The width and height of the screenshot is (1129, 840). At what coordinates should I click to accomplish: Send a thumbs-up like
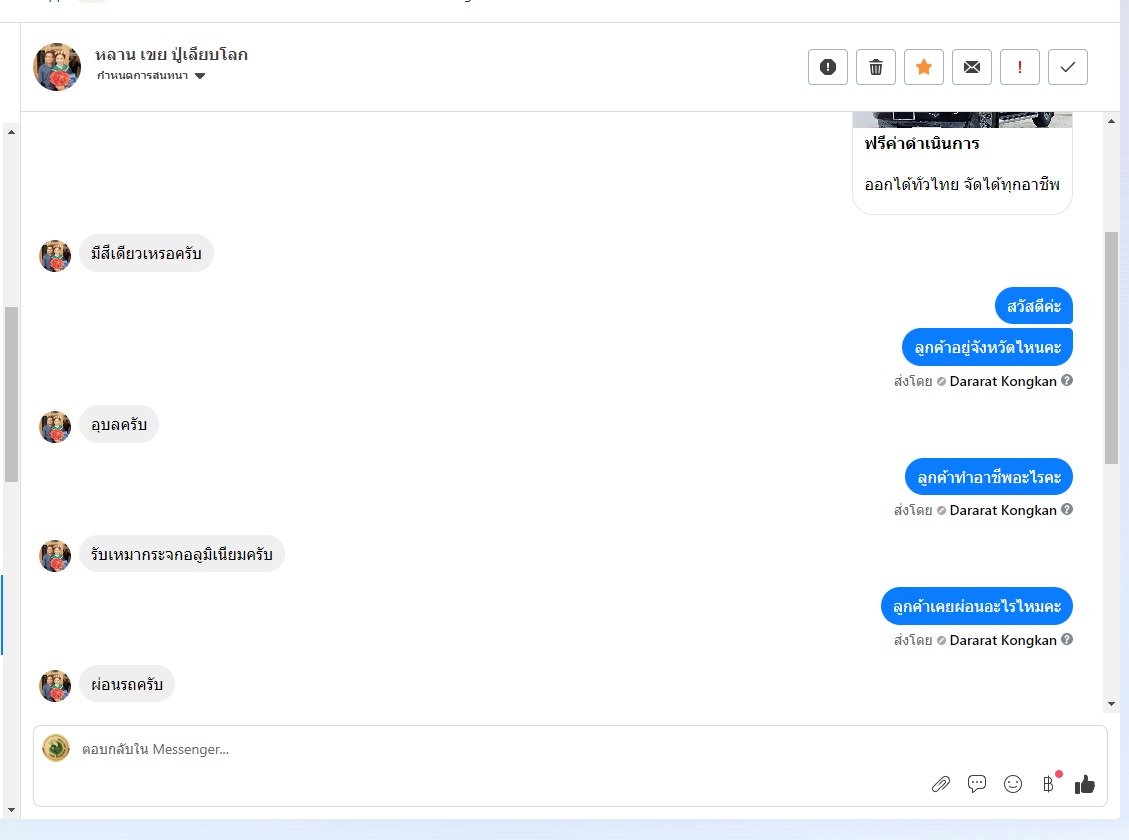coord(1084,784)
